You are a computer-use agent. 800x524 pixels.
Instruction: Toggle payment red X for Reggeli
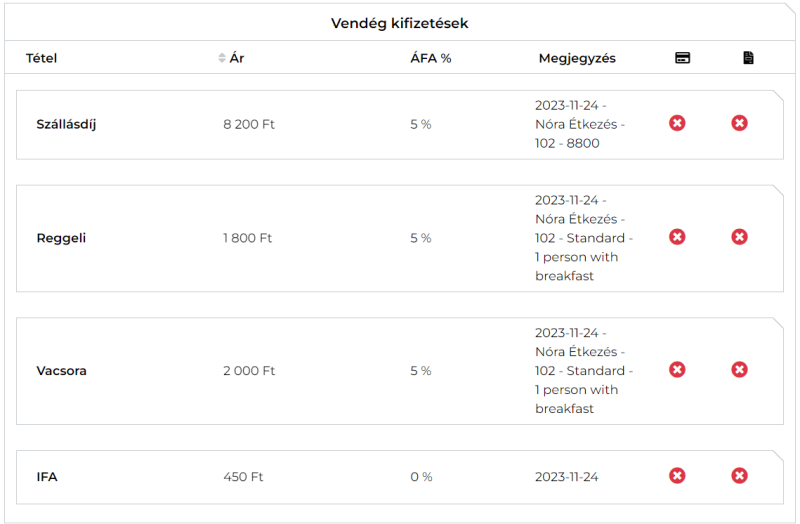(x=677, y=237)
